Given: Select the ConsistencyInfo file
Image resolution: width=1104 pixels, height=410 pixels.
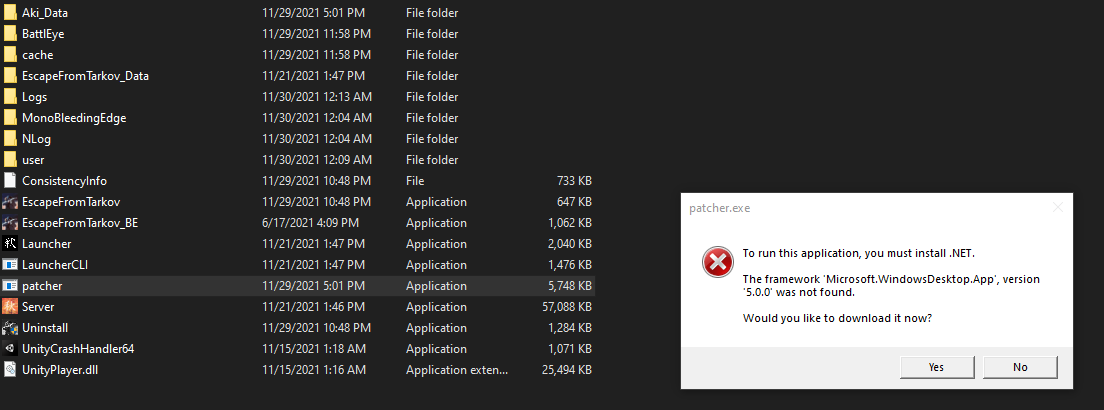Looking at the screenshot, I should pyautogui.click(x=299, y=181).
